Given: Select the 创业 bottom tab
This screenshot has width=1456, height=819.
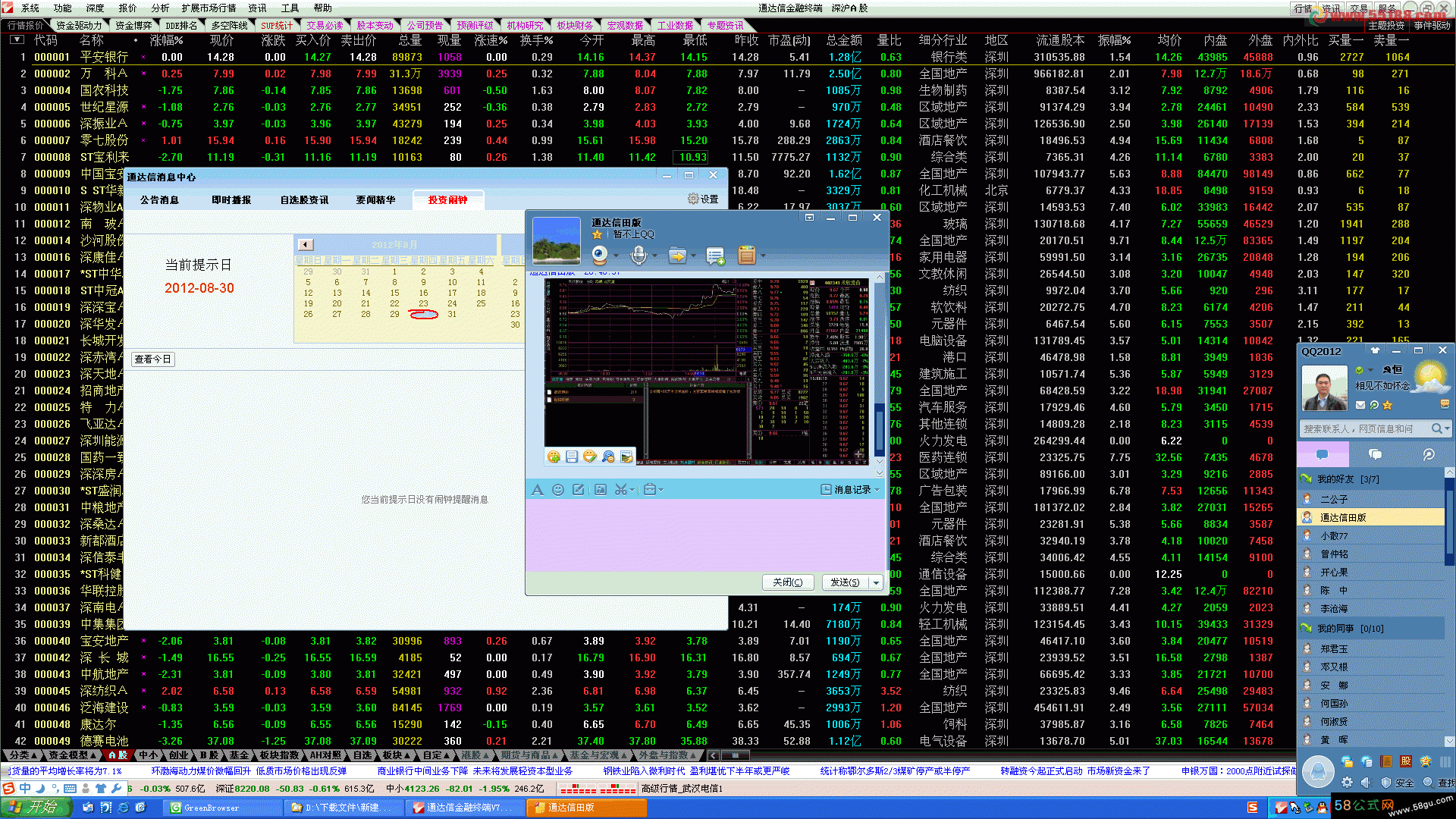Looking at the screenshot, I should [178, 755].
